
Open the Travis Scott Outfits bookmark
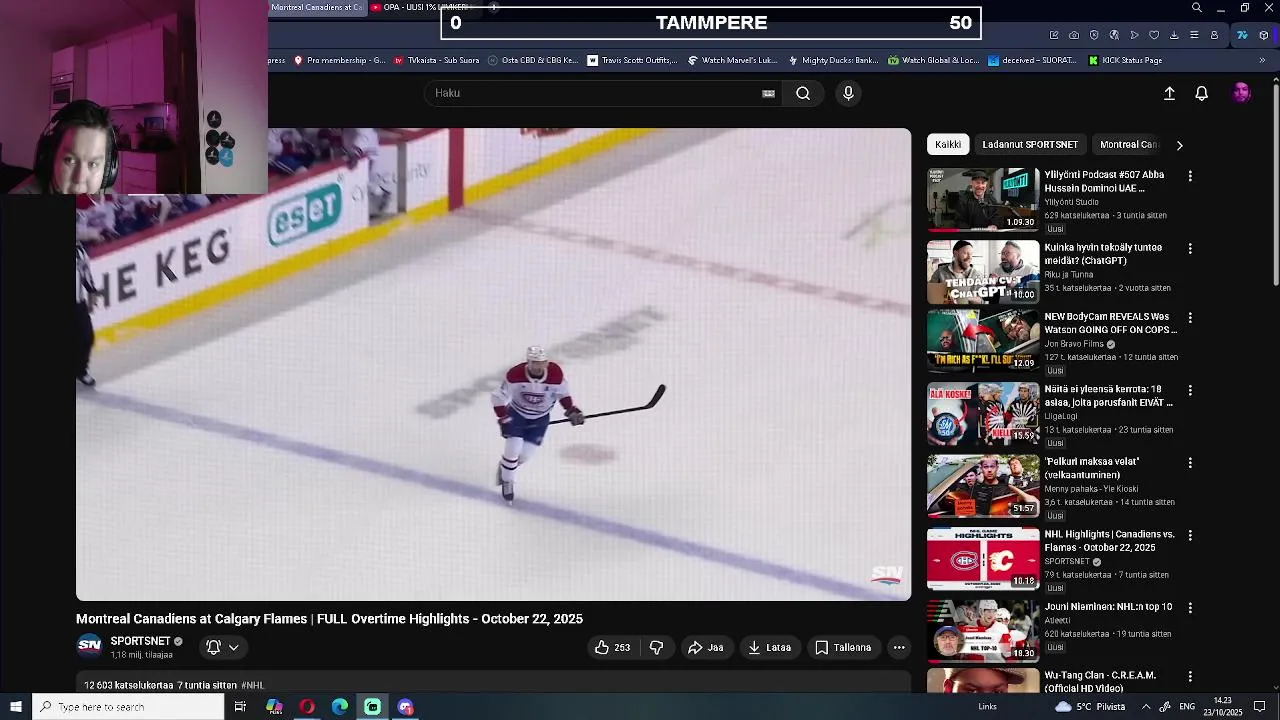[x=632, y=60]
